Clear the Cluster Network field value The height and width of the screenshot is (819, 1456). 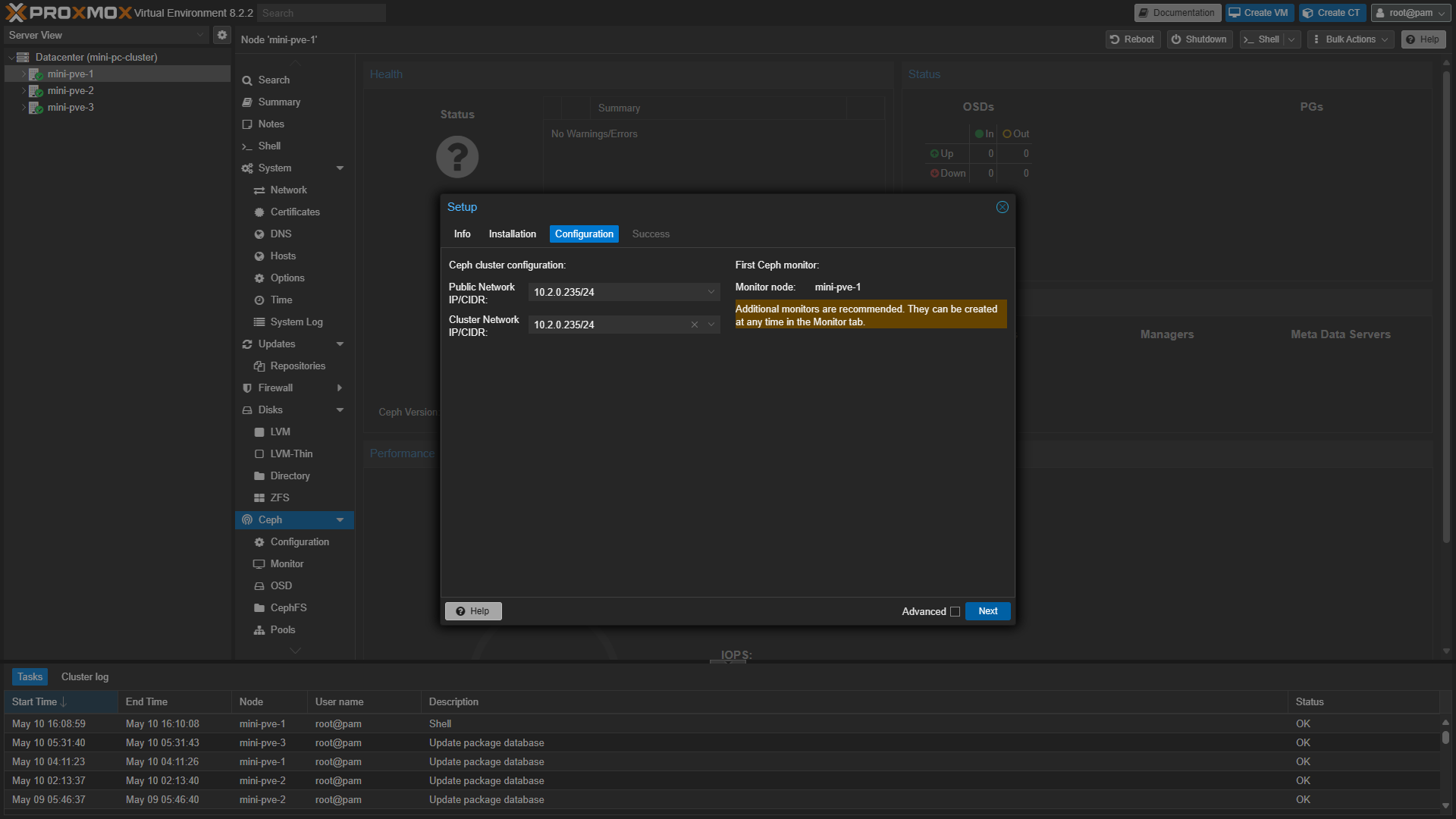click(695, 325)
